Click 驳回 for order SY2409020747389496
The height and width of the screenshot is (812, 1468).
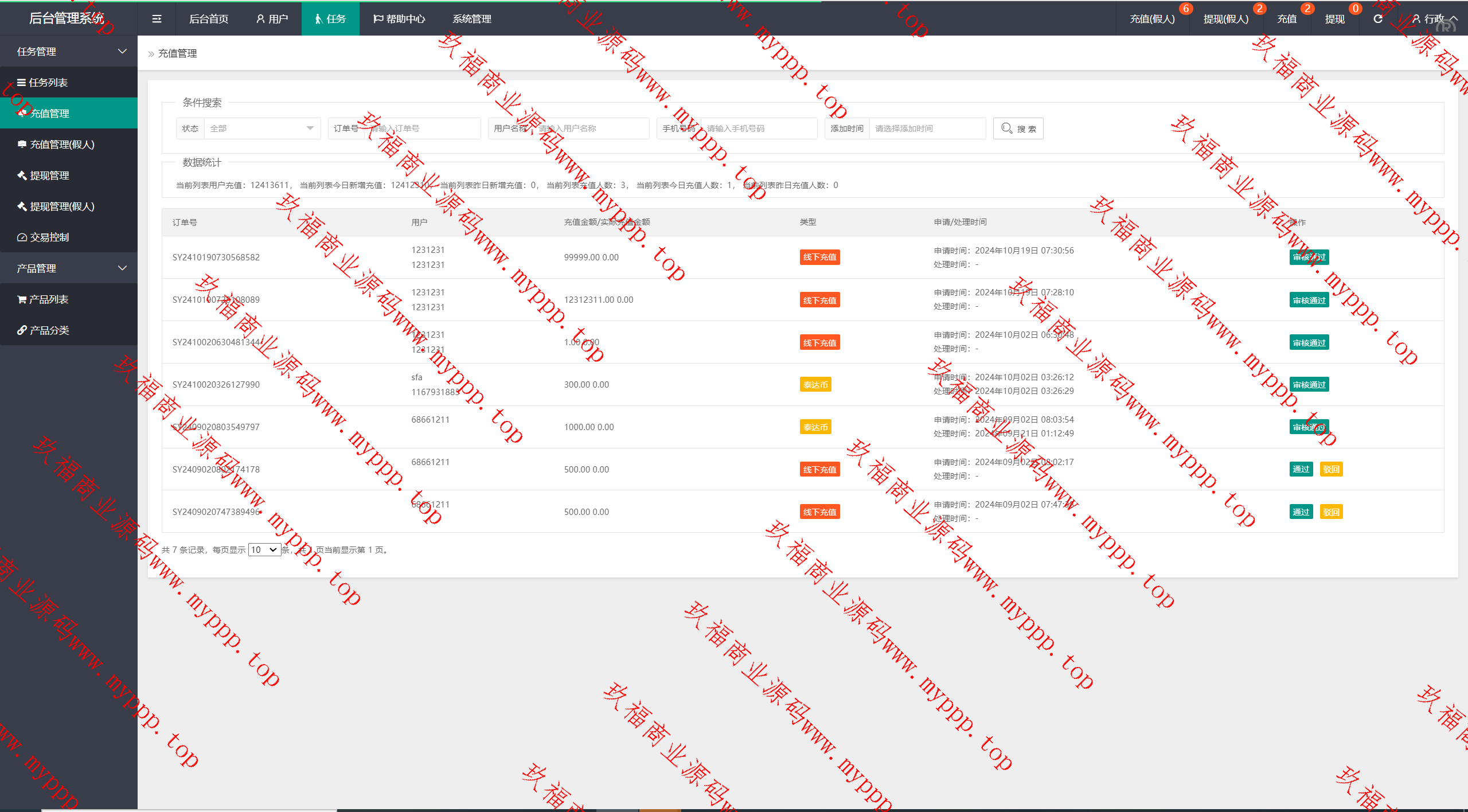point(1331,512)
